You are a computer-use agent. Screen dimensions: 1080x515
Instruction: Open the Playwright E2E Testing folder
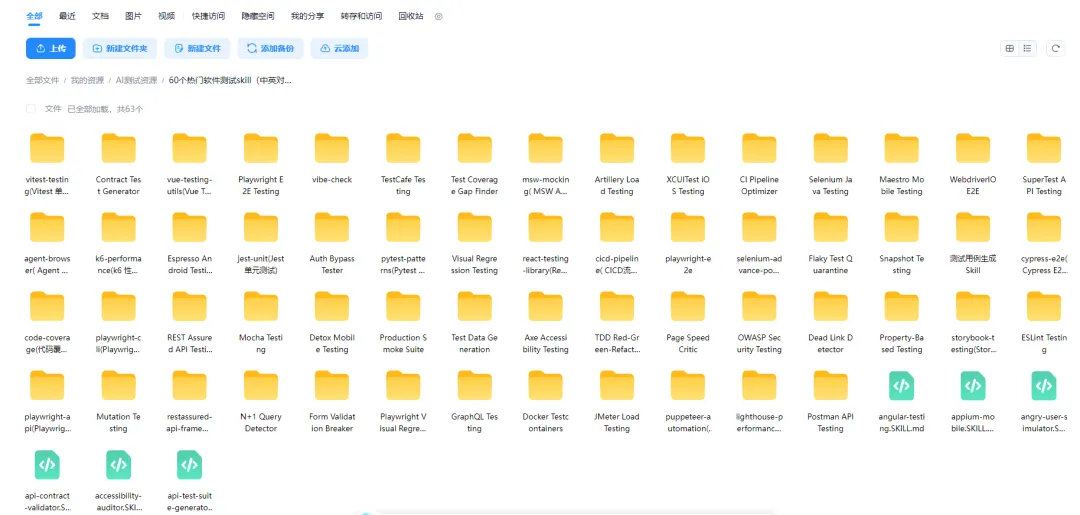coord(261,149)
